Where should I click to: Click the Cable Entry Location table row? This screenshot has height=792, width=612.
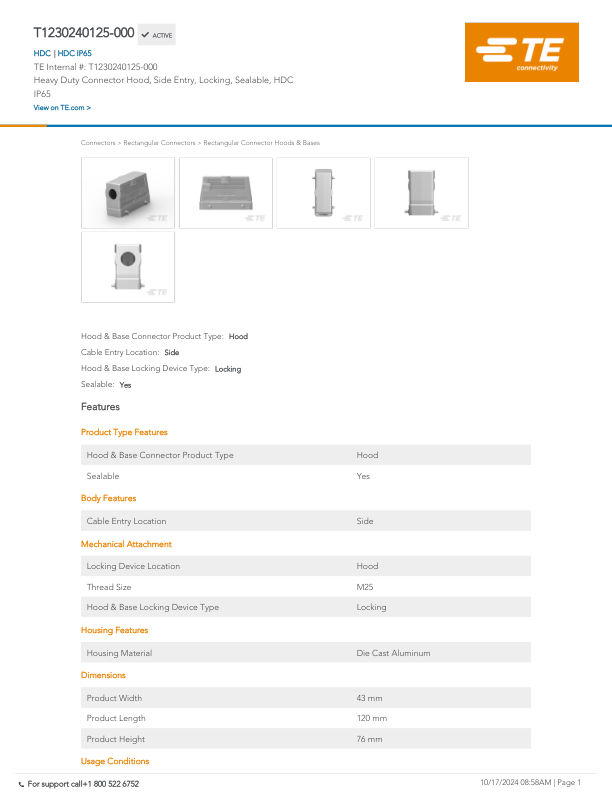[x=305, y=521]
